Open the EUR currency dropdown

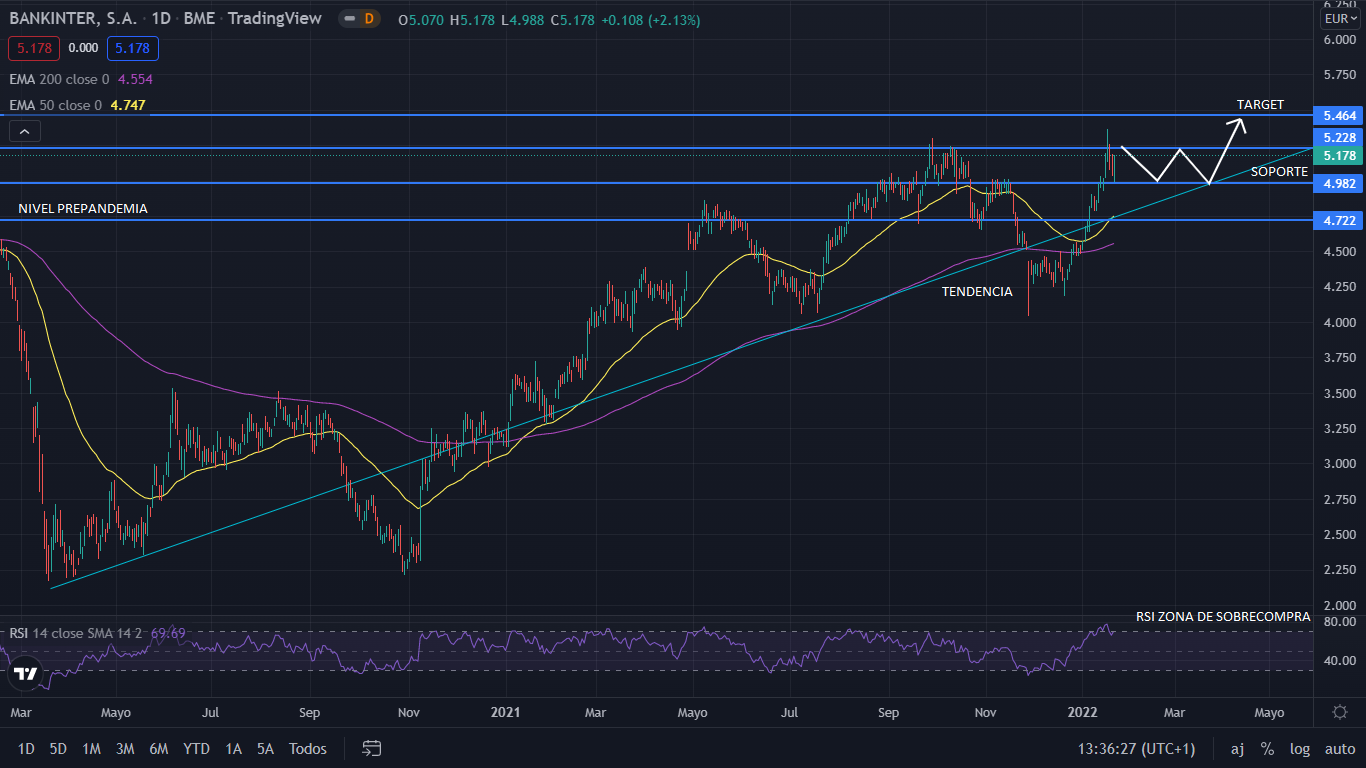coord(1339,19)
